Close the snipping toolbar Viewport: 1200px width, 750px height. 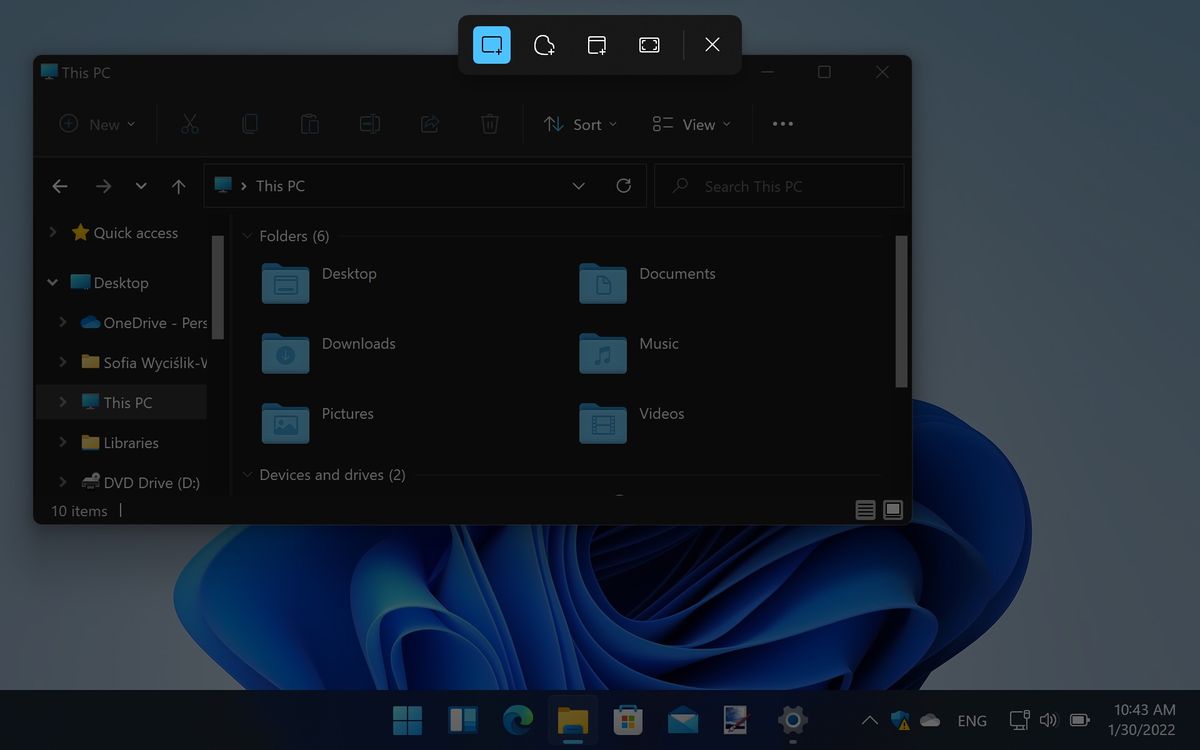pos(712,45)
